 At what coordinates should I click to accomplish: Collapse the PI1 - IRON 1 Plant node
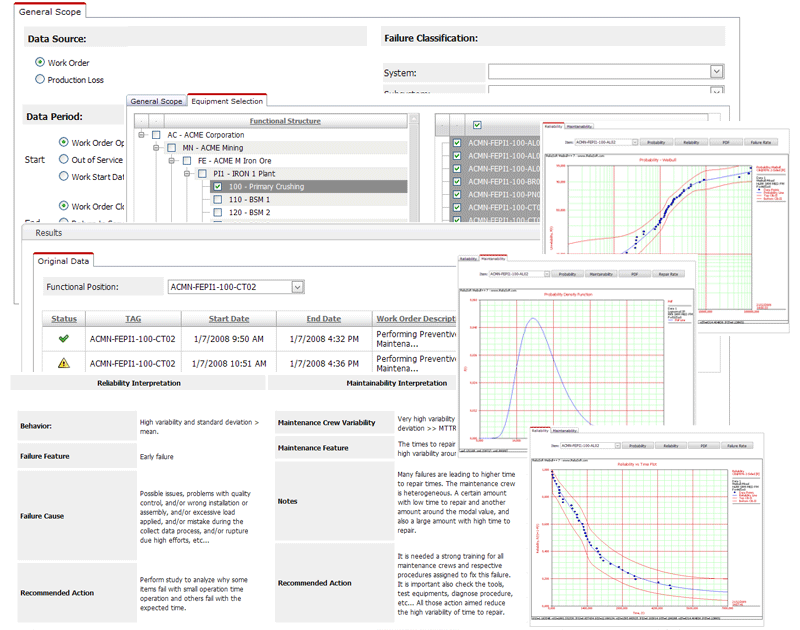click(x=188, y=174)
